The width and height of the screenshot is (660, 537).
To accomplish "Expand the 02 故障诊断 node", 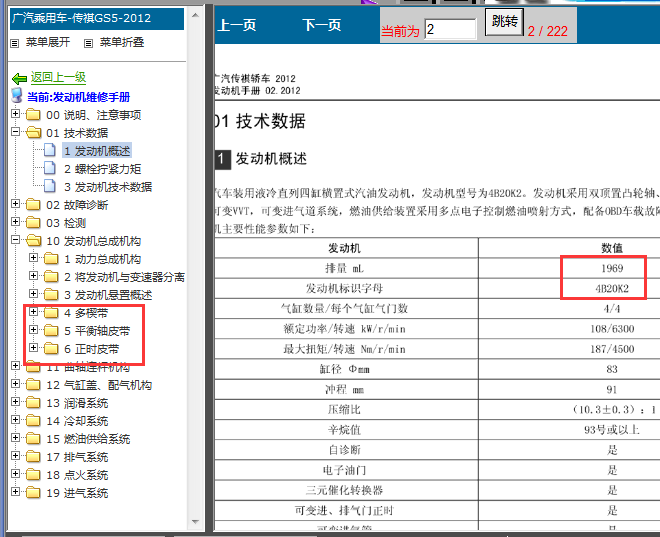I will pyautogui.click(x=16, y=204).
